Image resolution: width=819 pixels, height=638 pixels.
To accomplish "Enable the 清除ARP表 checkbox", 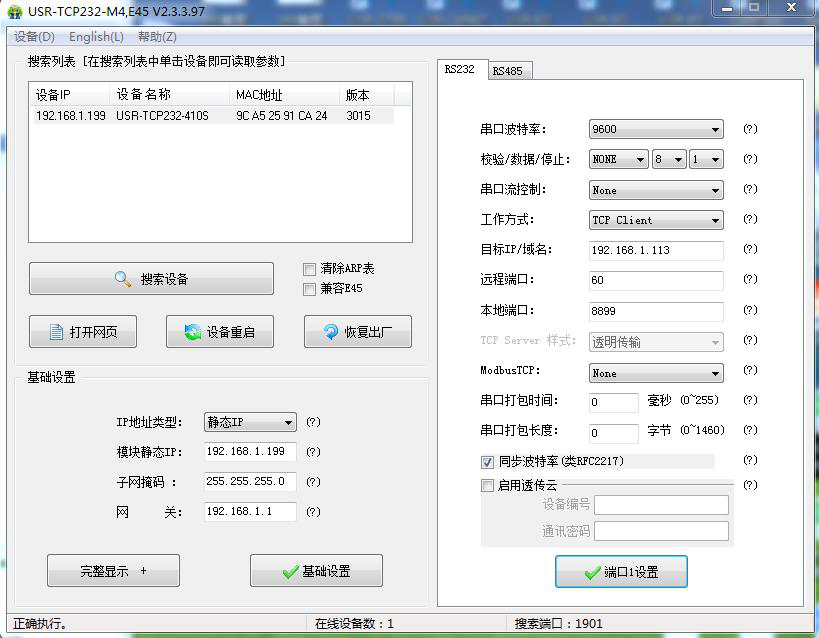I will coord(309,269).
